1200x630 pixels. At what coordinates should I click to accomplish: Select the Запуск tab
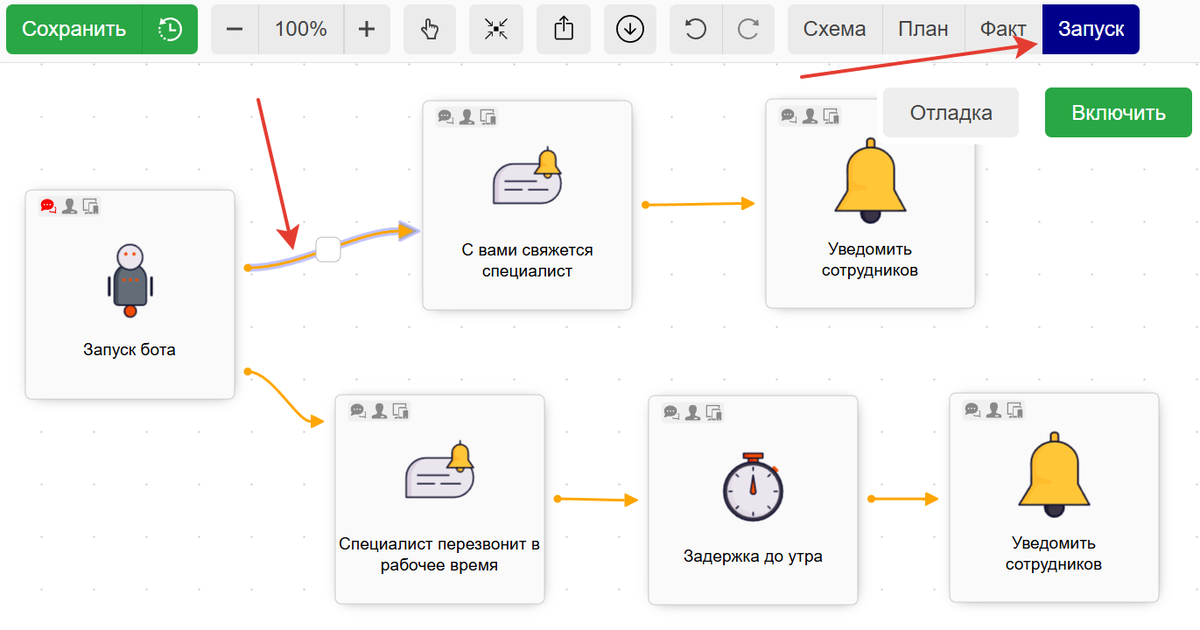point(1090,29)
